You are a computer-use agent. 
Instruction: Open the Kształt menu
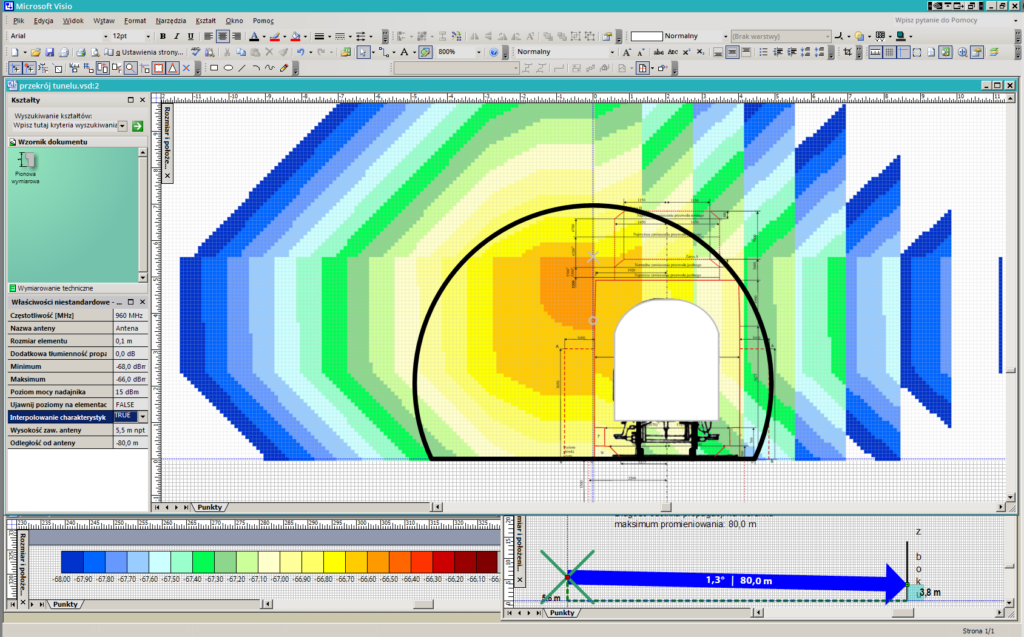[x=205, y=20]
